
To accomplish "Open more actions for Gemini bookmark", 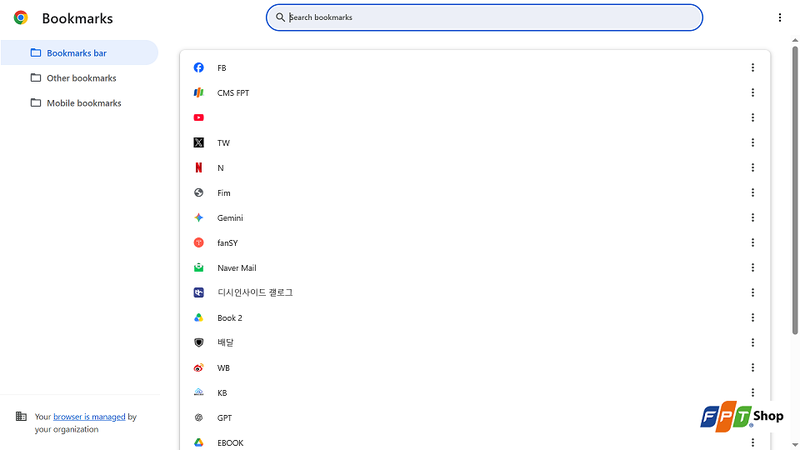I will click(753, 218).
